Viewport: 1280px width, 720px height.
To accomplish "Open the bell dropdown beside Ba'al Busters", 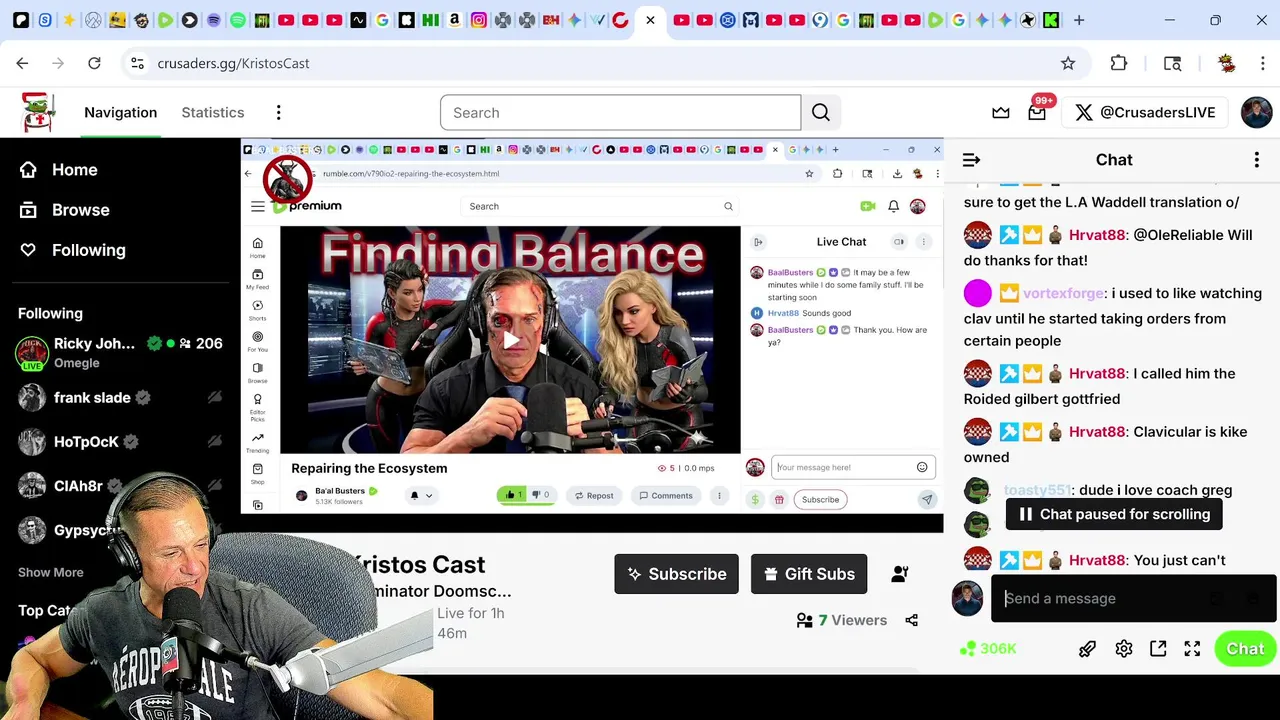I will click(421, 495).
